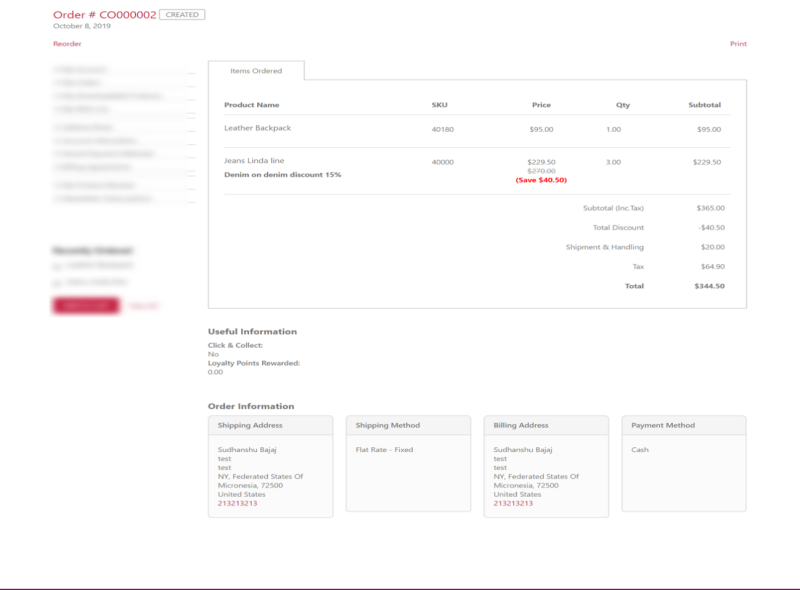The height and width of the screenshot is (590, 800).
Task: Click the Shipment & Handling value $20.00
Action: click(x=713, y=247)
